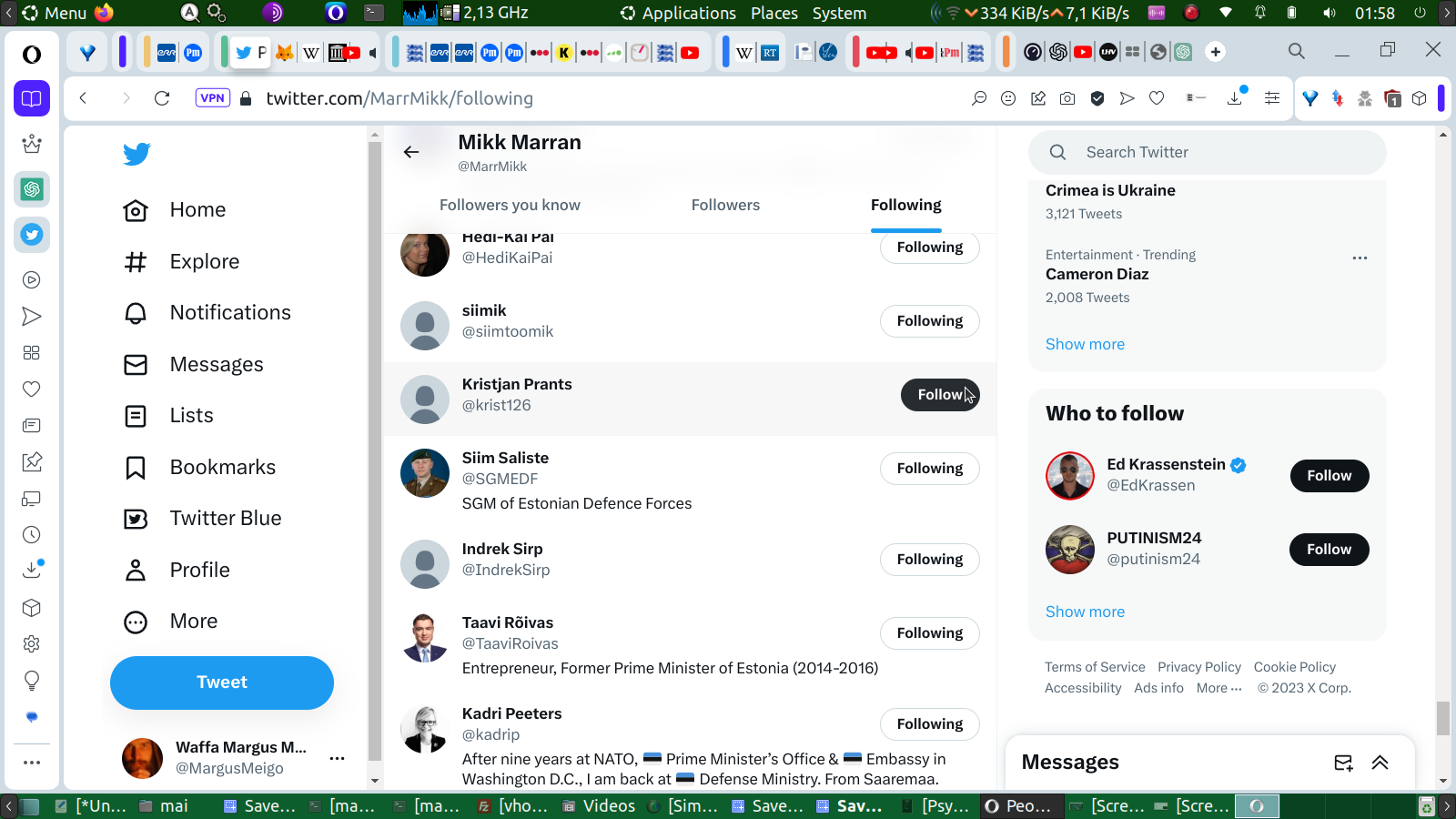Open Notifications bell in Twitter sidebar
The height and width of the screenshot is (819, 1456).
207,313
